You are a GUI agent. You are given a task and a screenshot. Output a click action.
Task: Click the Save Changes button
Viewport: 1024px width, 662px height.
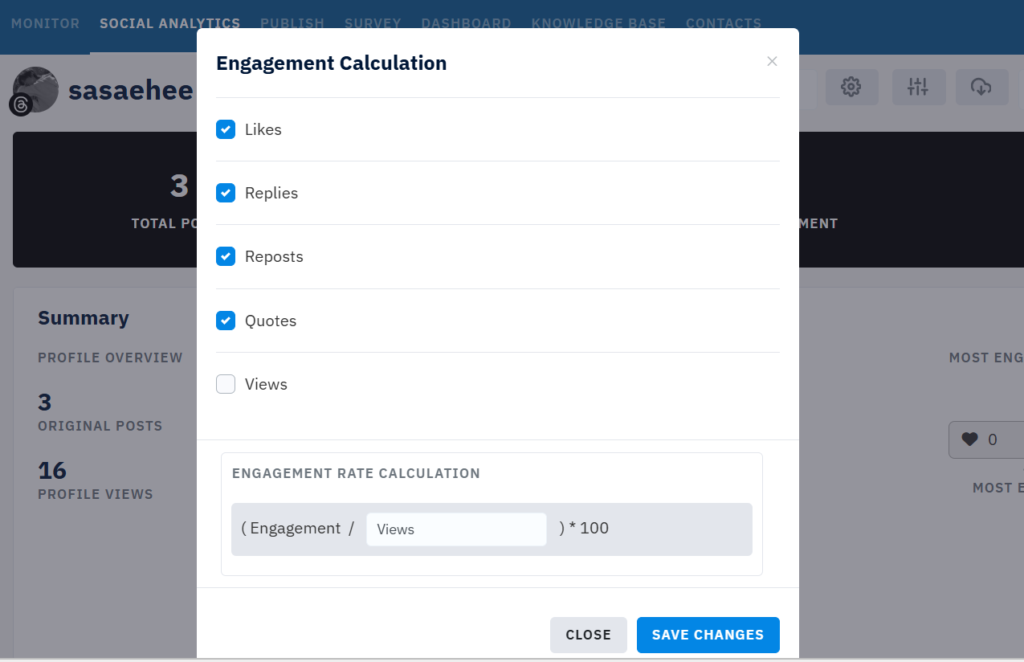708,635
